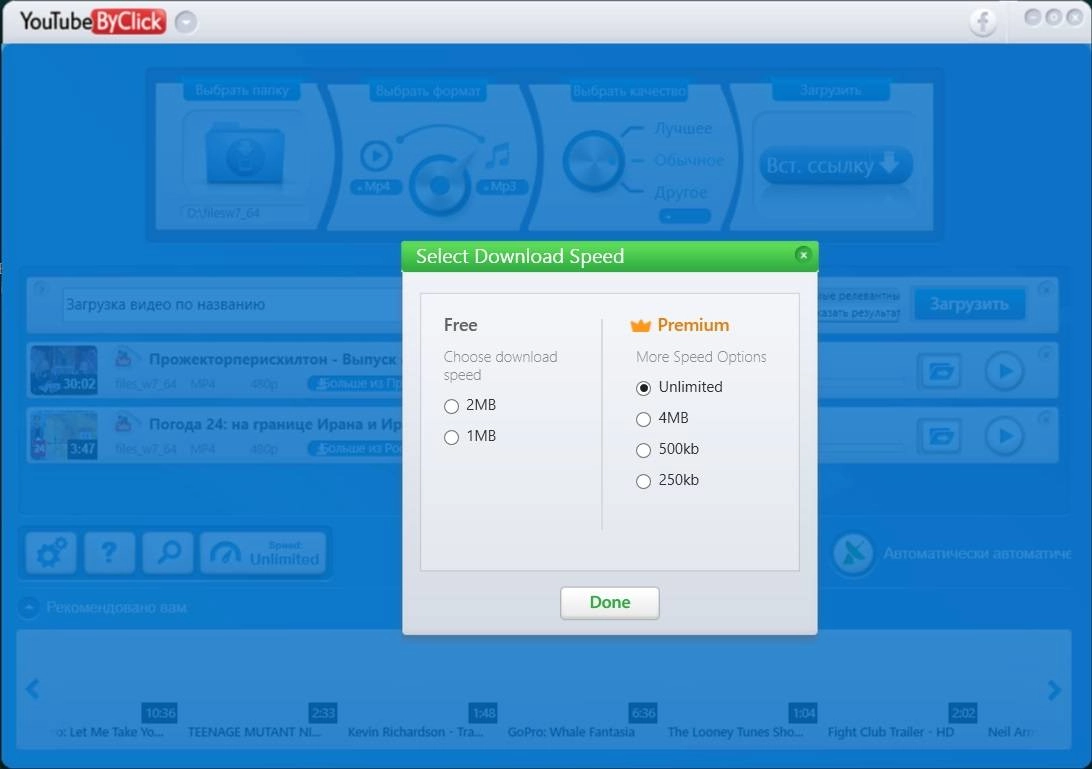Play the Прожекторперисхилтон downloaded video
The height and width of the screenshot is (769, 1092).
point(1004,371)
